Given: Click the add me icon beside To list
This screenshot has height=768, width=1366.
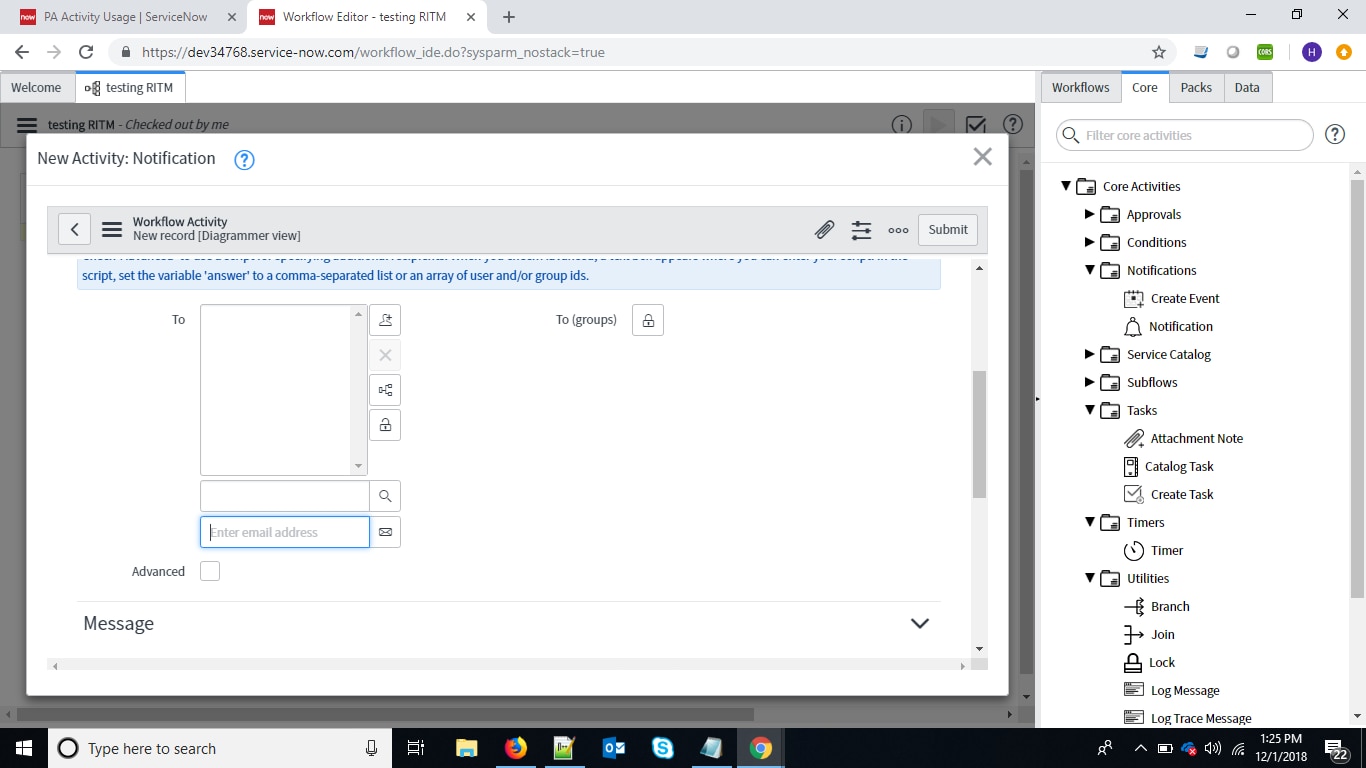Looking at the screenshot, I should [x=385, y=320].
